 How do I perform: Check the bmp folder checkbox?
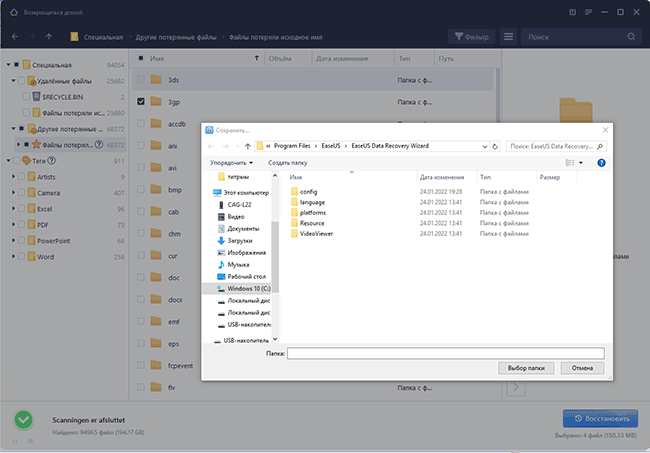click(141, 189)
